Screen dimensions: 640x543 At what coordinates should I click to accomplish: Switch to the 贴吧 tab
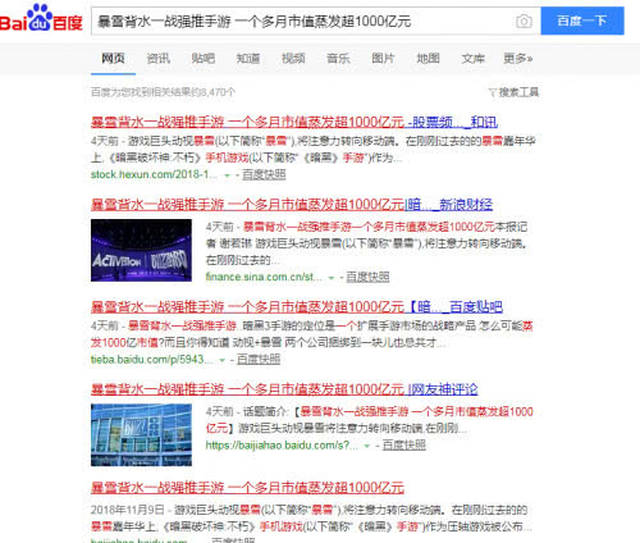pyautogui.click(x=203, y=58)
